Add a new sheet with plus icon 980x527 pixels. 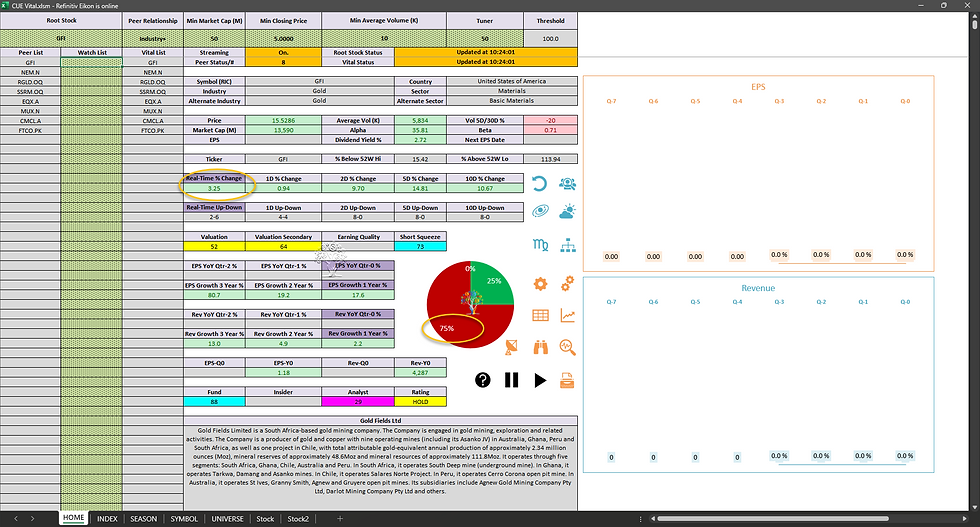[x=340, y=518]
